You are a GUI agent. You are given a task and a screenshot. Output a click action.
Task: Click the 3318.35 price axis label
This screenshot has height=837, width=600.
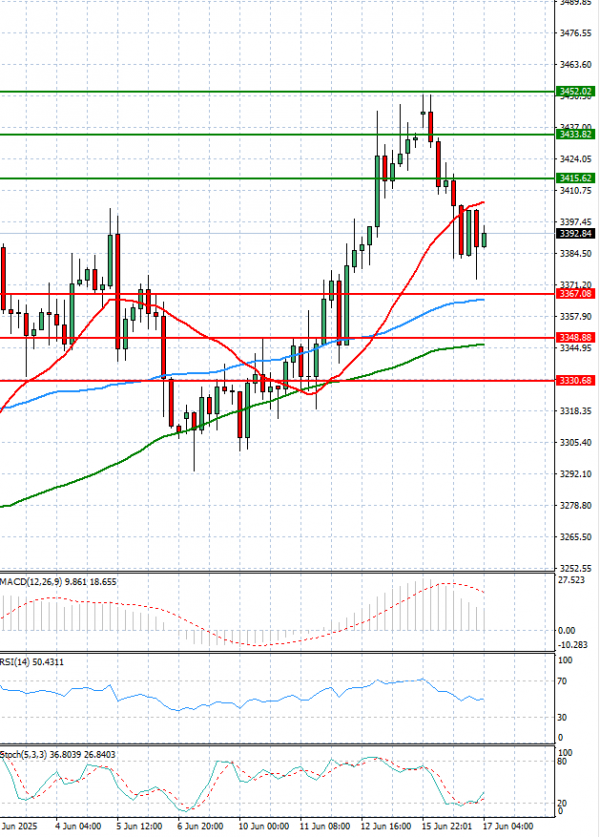[x=575, y=411]
